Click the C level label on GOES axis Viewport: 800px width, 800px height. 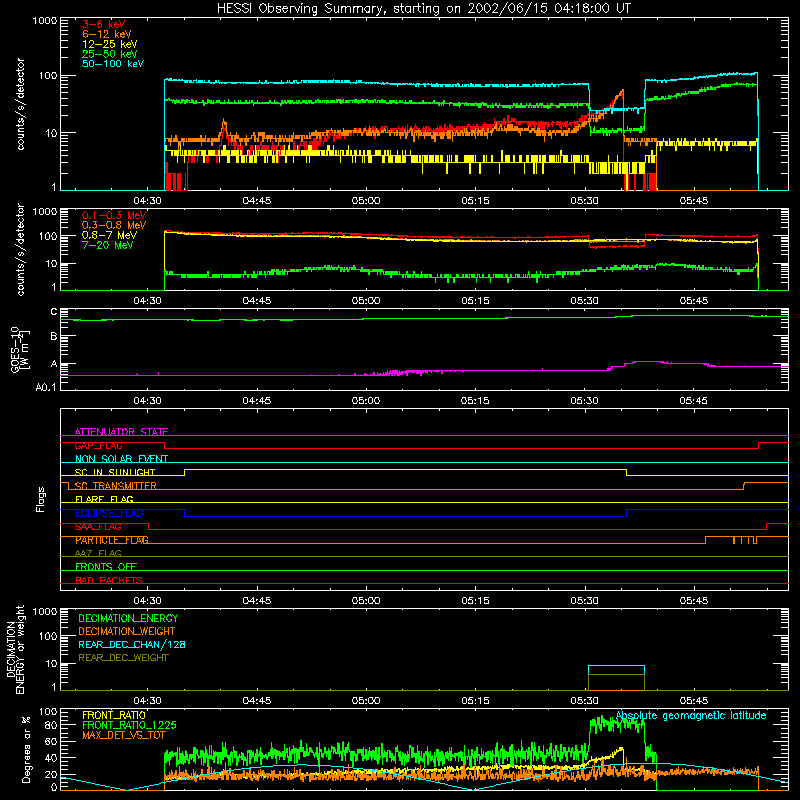tap(54, 312)
